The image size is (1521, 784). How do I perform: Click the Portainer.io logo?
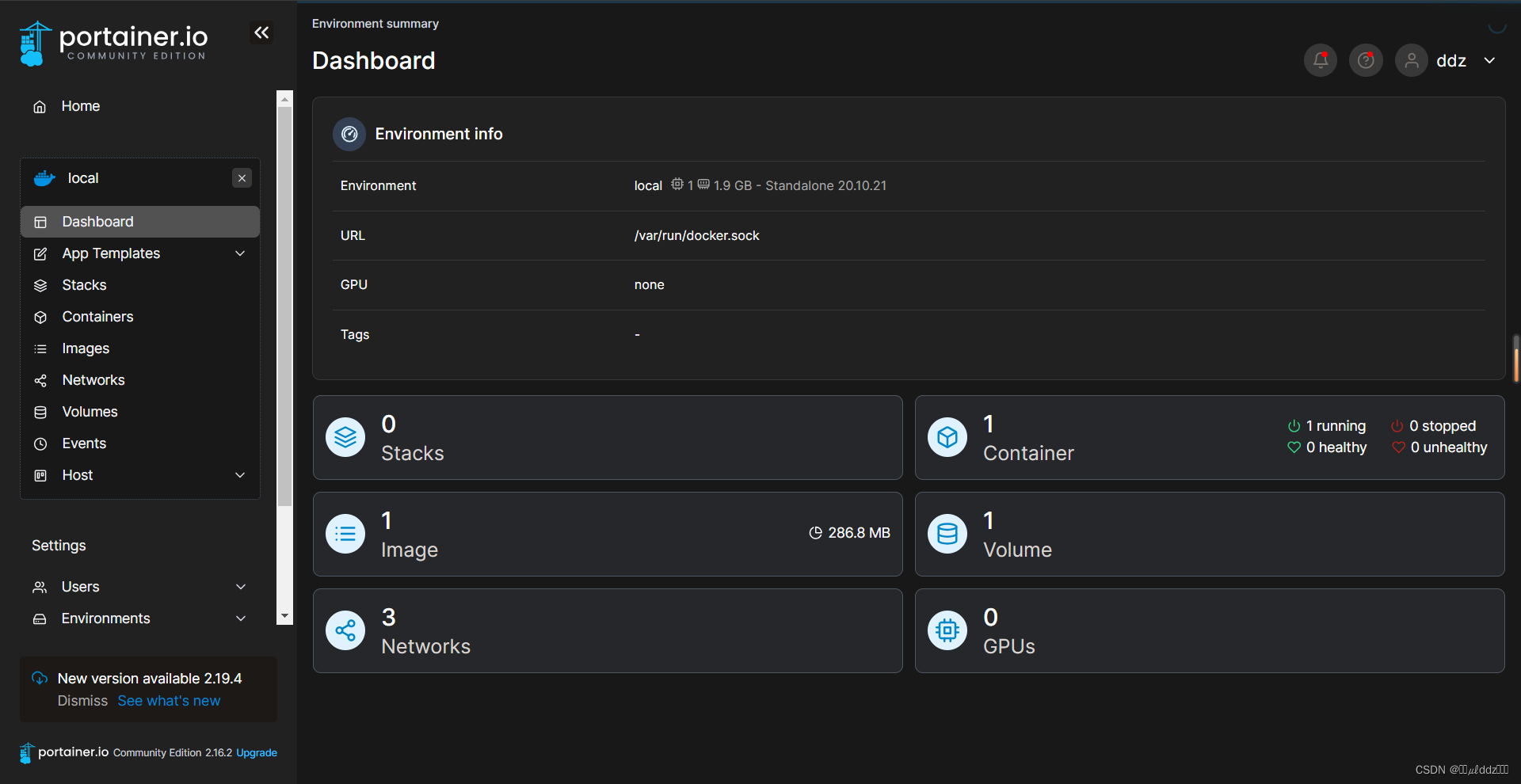tap(113, 44)
